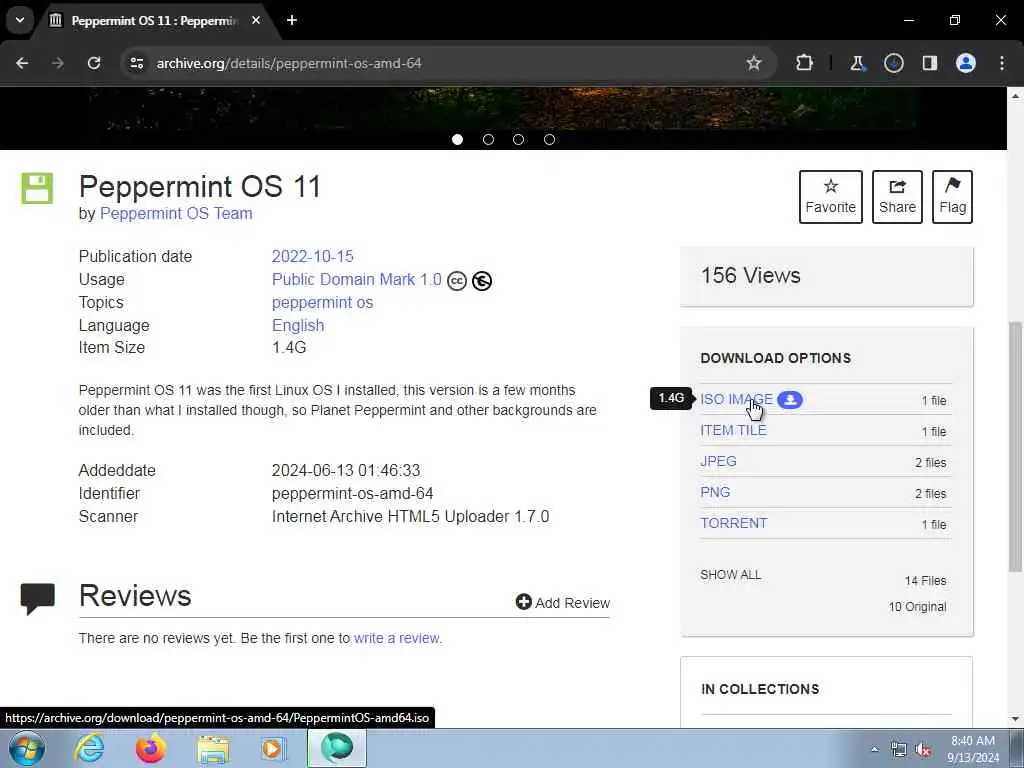The image size is (1024, 768).
Task: Click the active browser taskbar icon
Action: [337, 748]
